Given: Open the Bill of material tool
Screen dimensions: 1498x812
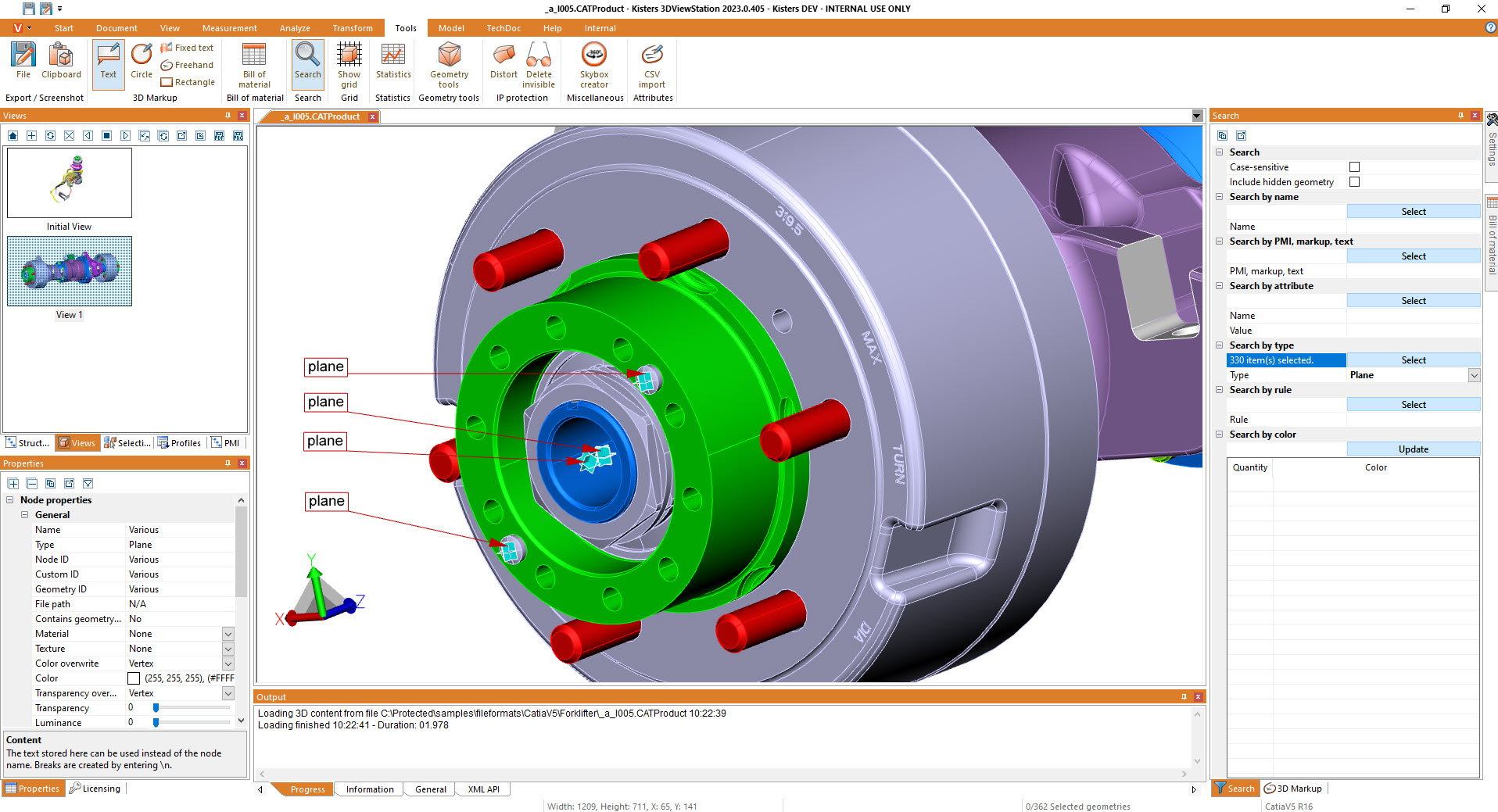Looking at the screenshot, I should click(254, 66).
